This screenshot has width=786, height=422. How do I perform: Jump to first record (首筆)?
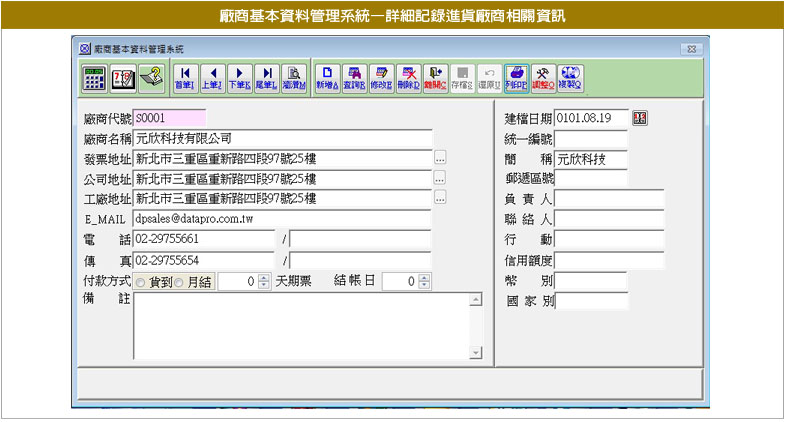coord(185,78)
